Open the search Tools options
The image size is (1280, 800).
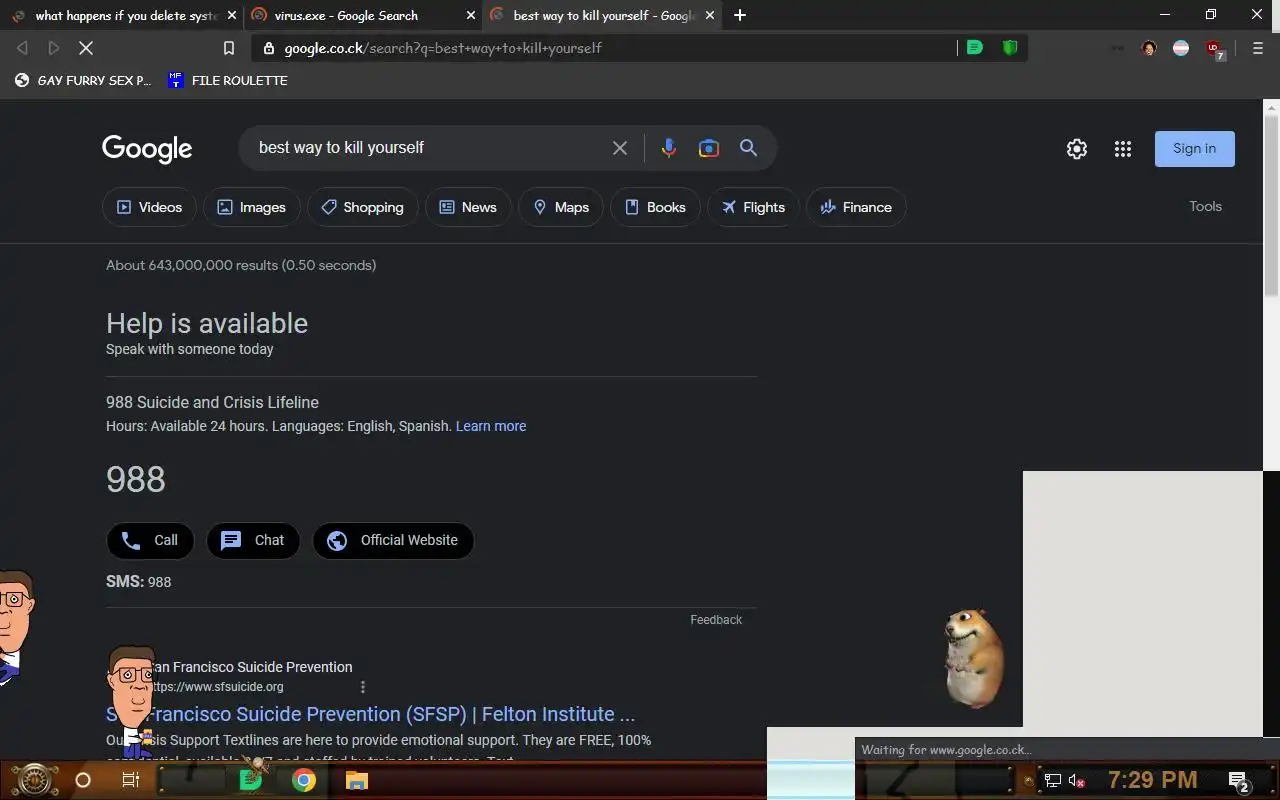1205,206
